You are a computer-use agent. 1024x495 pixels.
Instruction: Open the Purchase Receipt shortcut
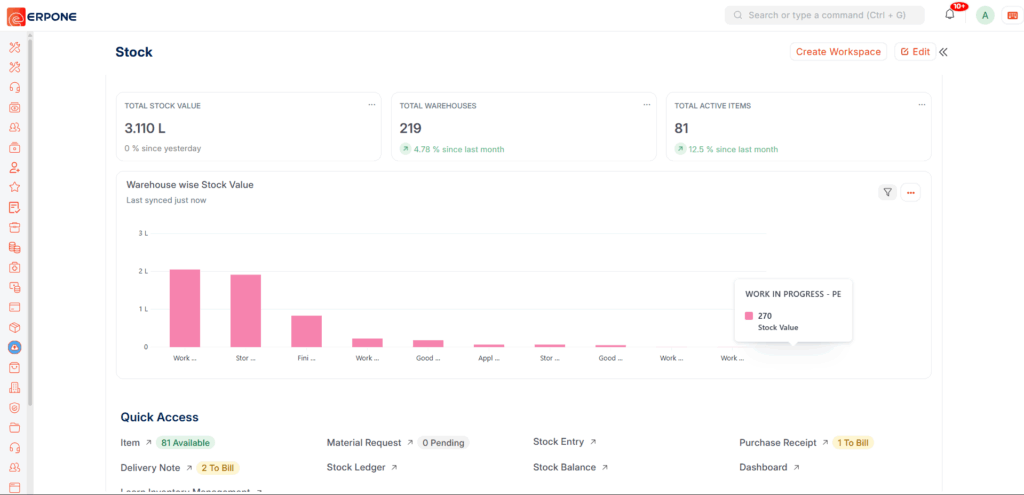[777, 442]
